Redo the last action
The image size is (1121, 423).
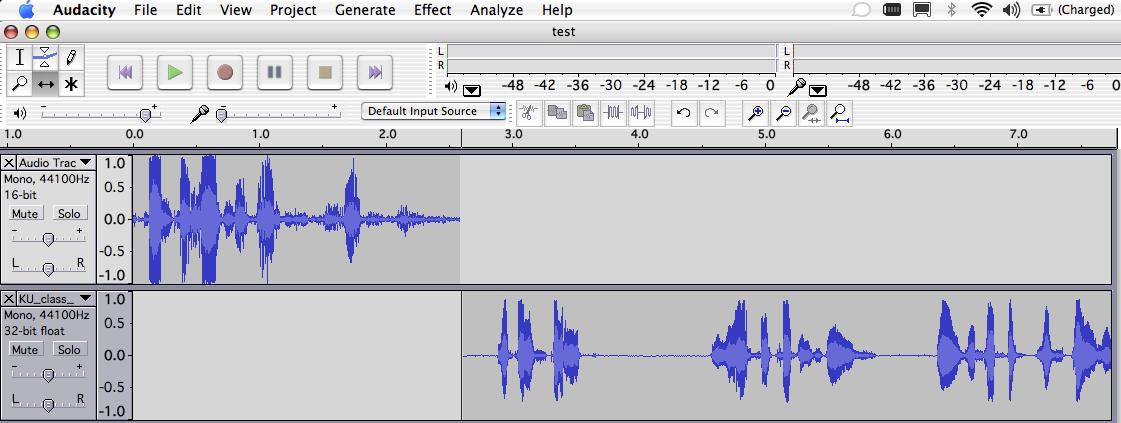pyautogui.click(x=711, y=112)
